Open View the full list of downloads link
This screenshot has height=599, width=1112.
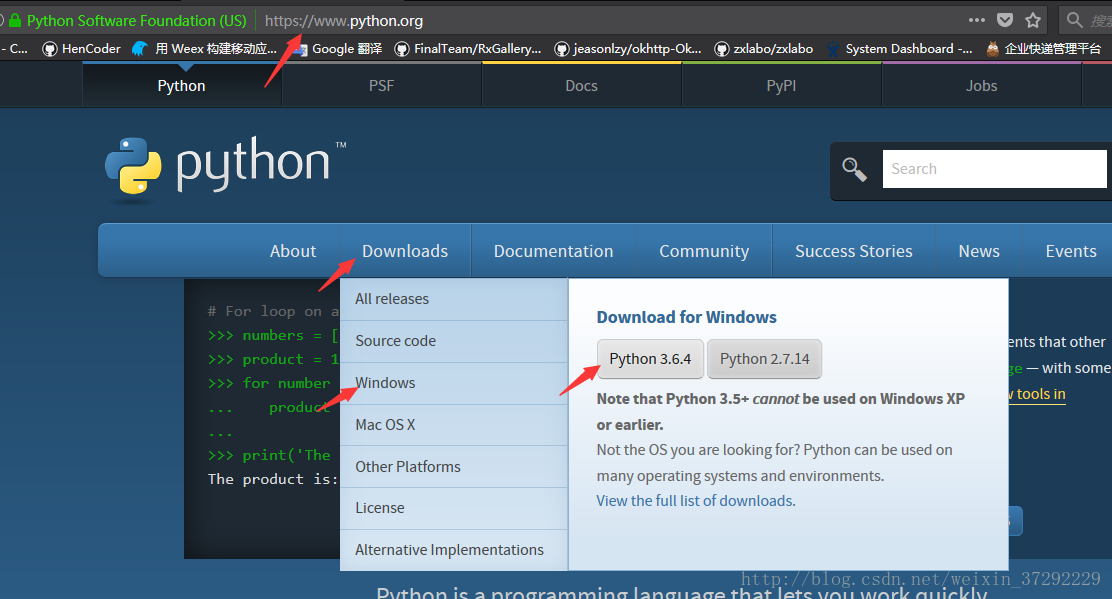695,501
